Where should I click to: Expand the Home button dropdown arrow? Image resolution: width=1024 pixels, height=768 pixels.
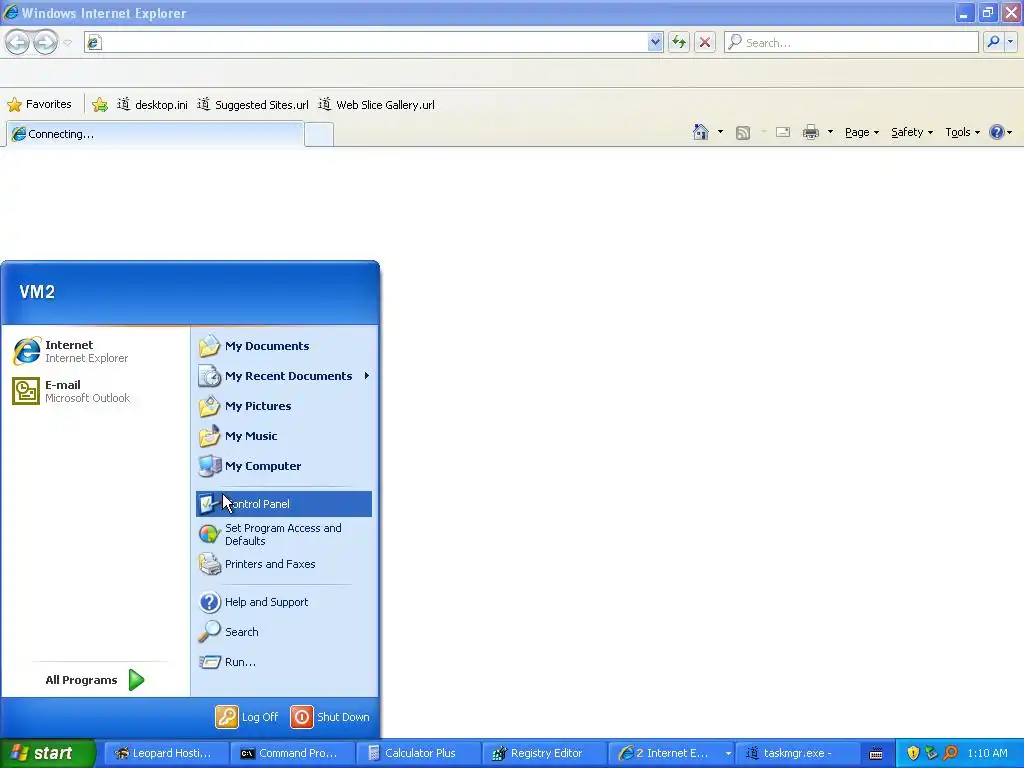click(x=720, y=132)
